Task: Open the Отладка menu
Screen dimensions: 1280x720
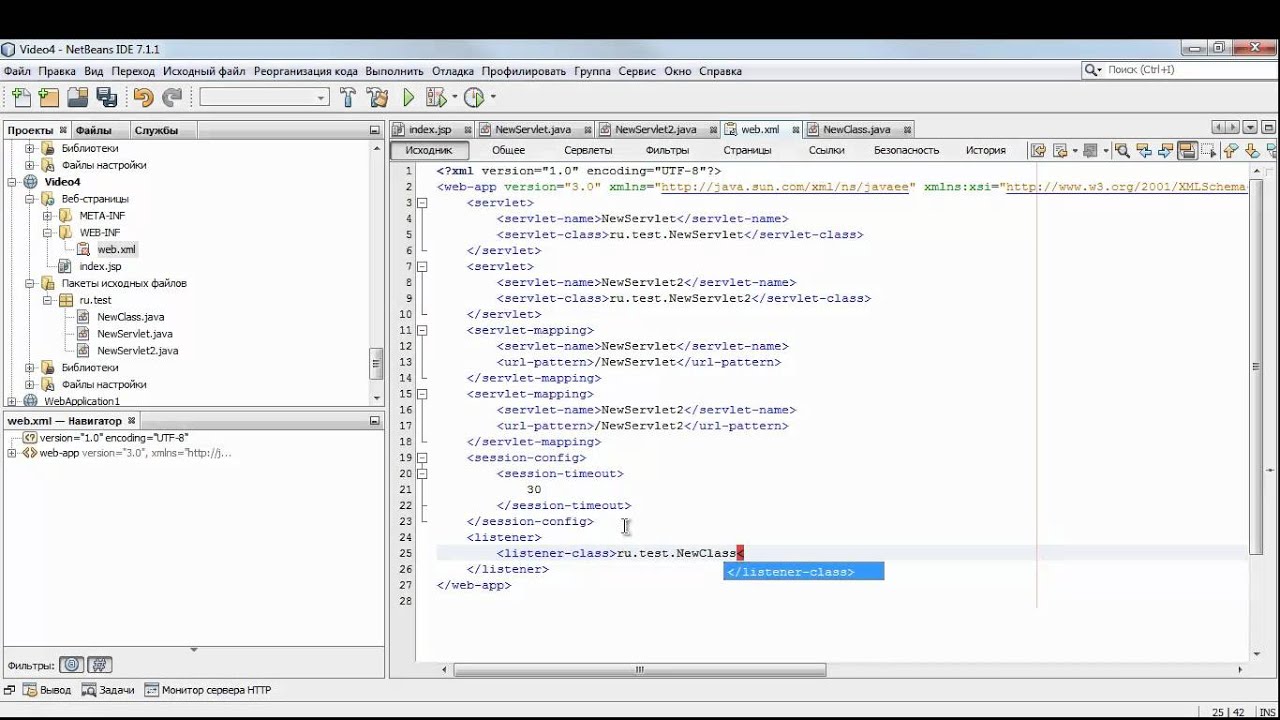Action: pyautogui.click(x=453, y=71)
